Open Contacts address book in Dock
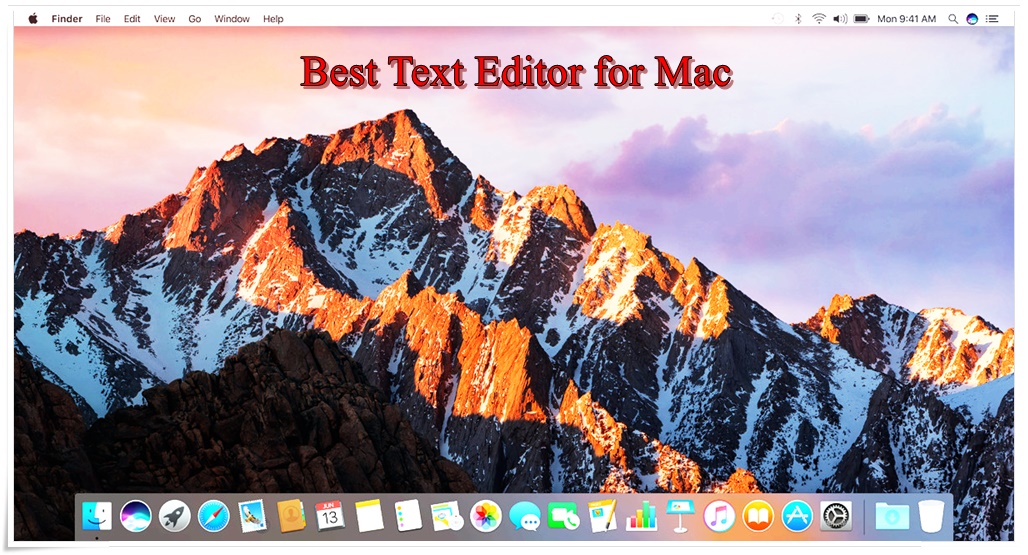 coord(291,516)
